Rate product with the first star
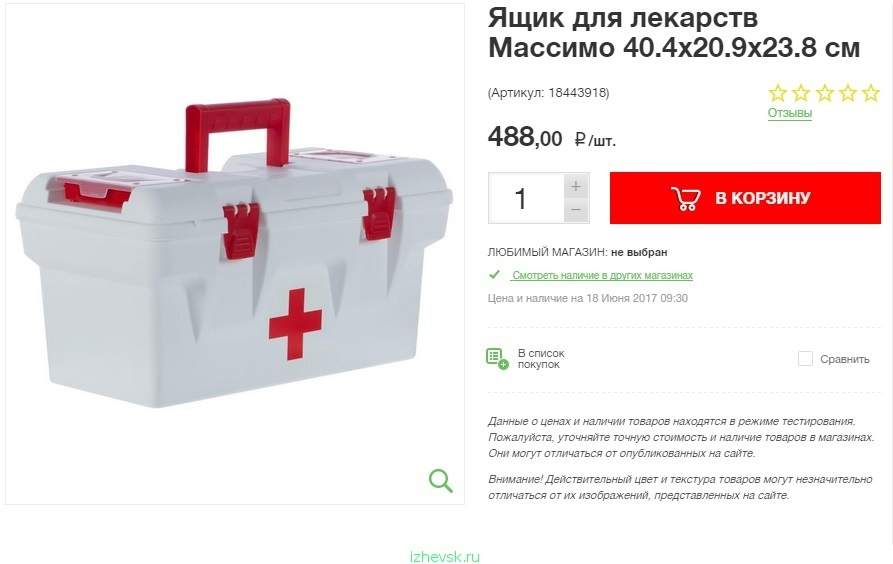The height and width of the screenshot is (564, 893). (x=777, y=93)
